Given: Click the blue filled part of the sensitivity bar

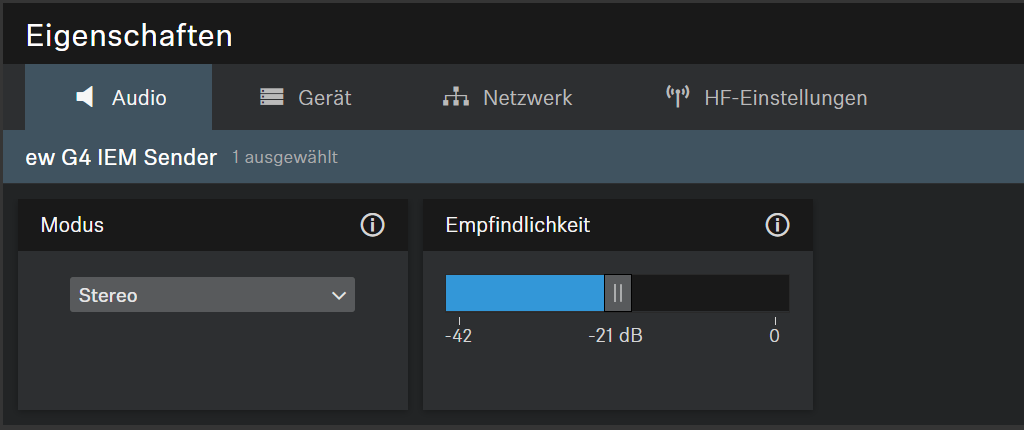Looking at the screenshot, I should tap(524, 293).
